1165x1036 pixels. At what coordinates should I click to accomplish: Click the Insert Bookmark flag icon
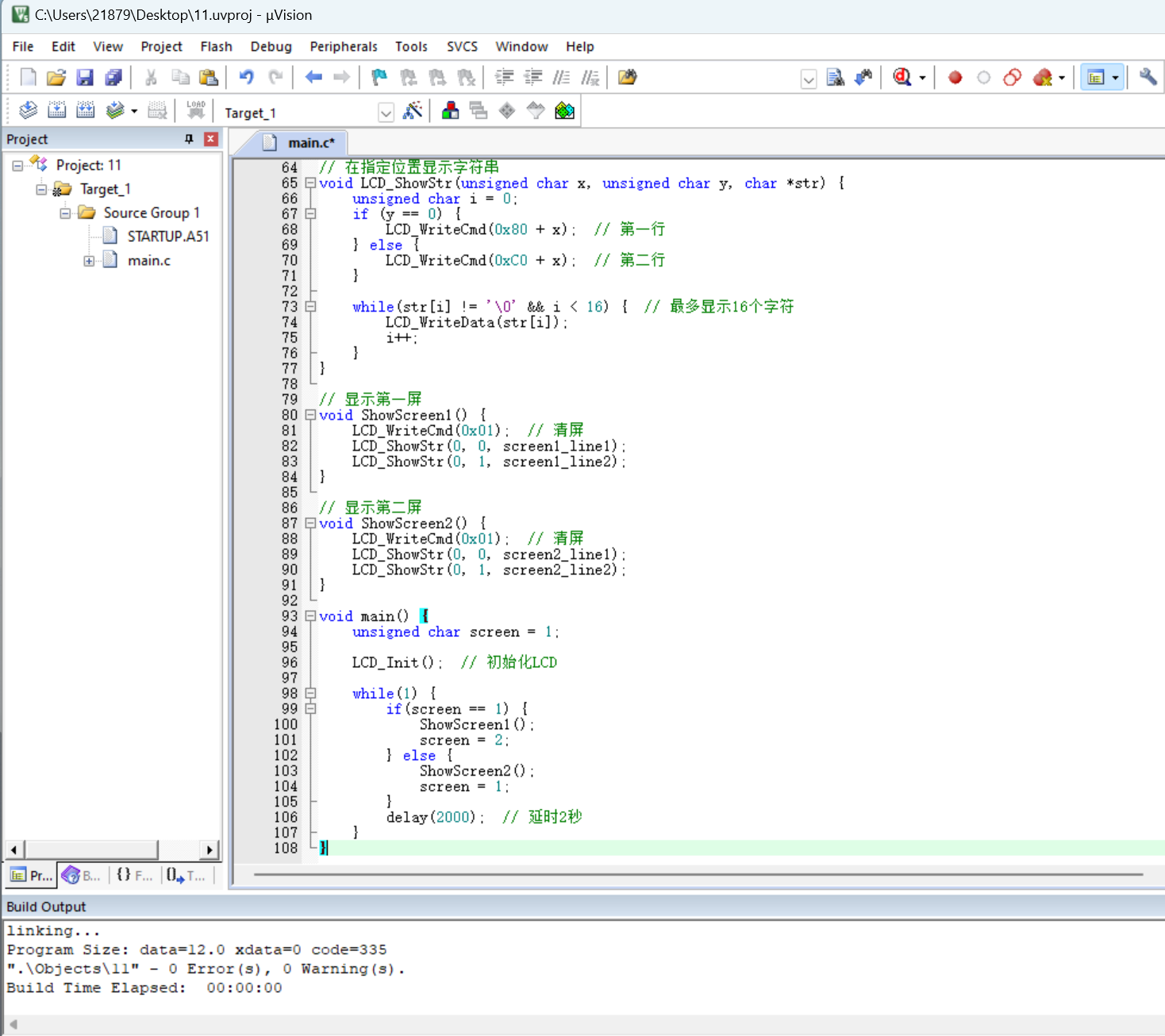pyautogui.click(x=379, y=76)
